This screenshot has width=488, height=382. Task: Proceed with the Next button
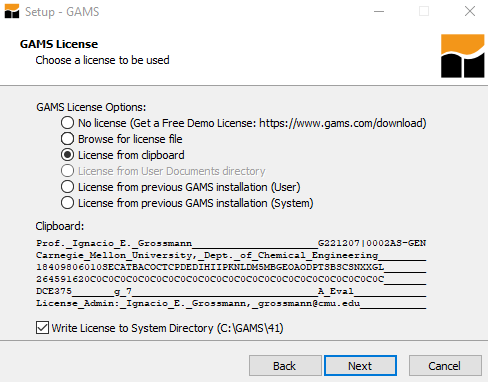pos(360,366)
